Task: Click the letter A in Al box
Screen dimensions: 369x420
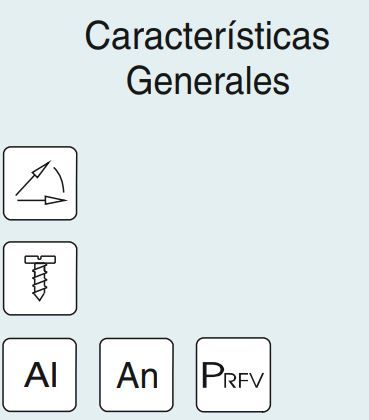Action: (36, 375)
